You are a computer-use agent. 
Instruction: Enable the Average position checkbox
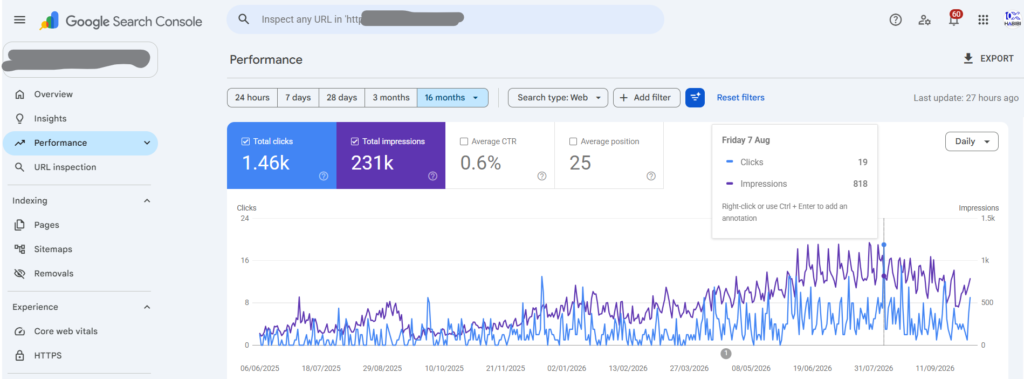point(573,141)
